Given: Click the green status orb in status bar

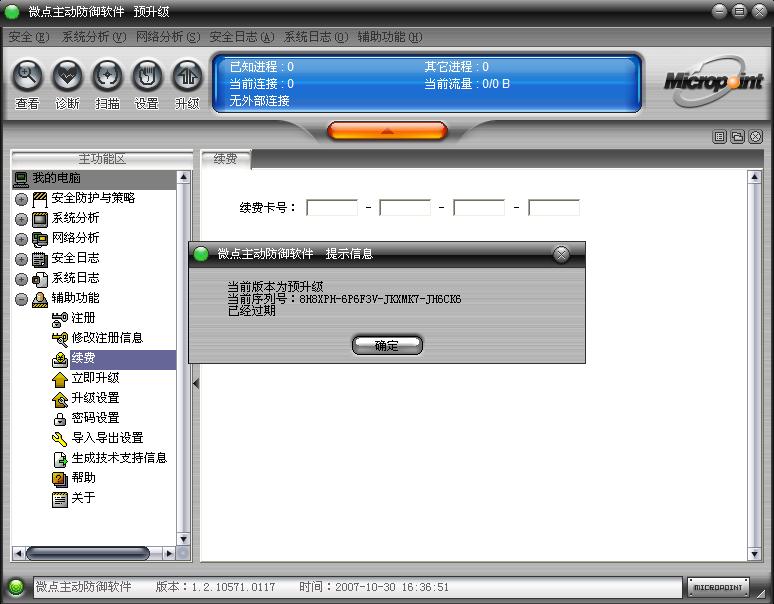Looking at the screenshot, I should [16, 587].
